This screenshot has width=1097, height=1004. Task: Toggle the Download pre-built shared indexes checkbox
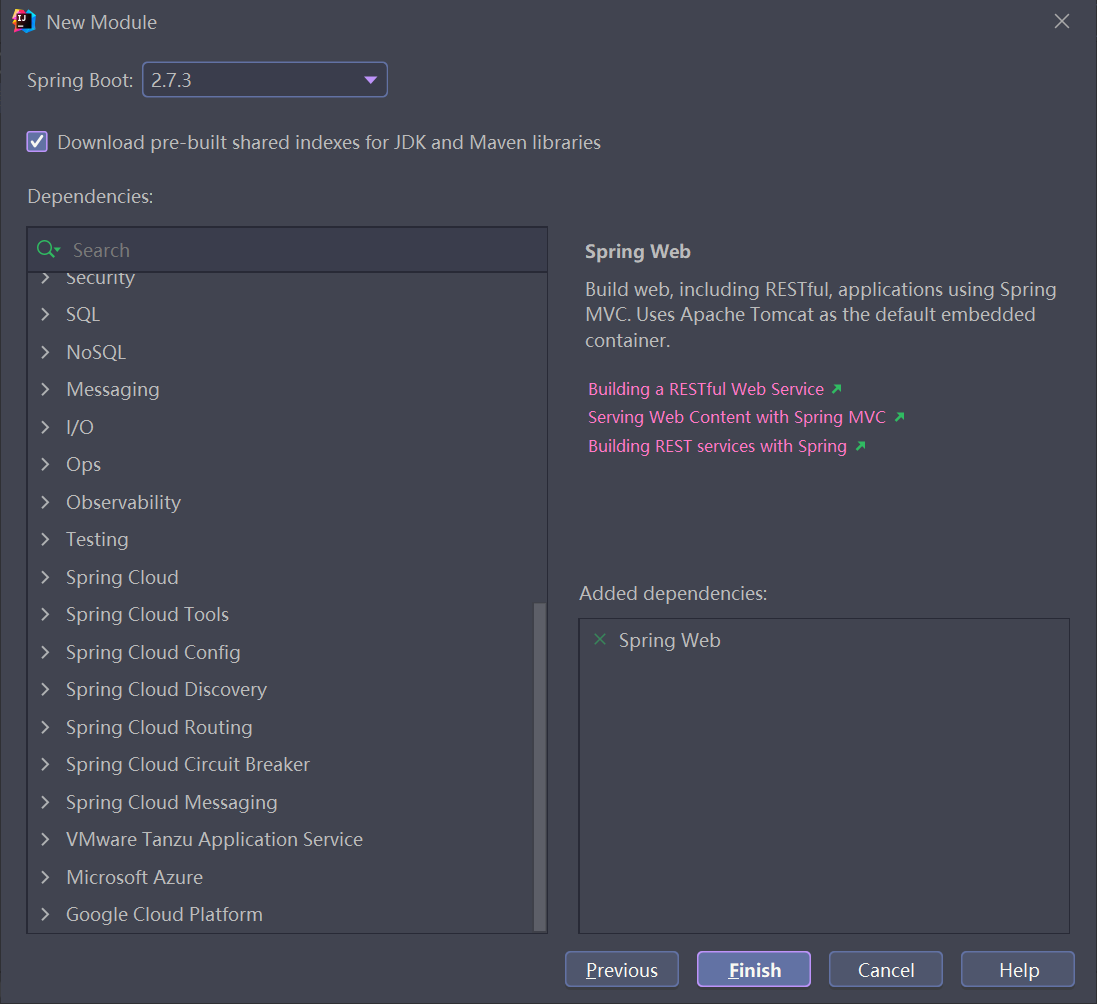coord(37,142)
